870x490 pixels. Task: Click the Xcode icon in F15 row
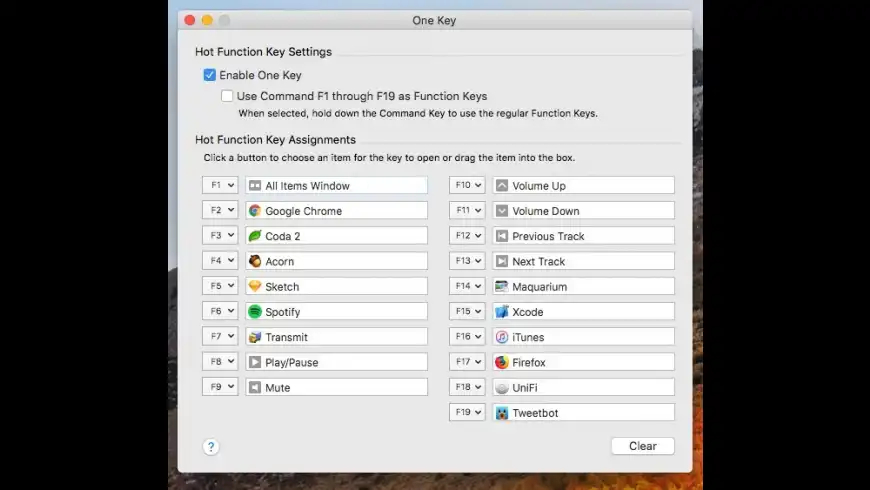coord(502,312)
